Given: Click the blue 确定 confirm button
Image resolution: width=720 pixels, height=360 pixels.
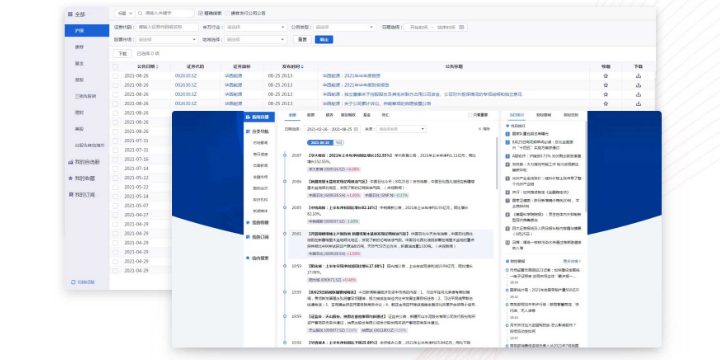Looking at the screenshot, I should pos(324,39).
